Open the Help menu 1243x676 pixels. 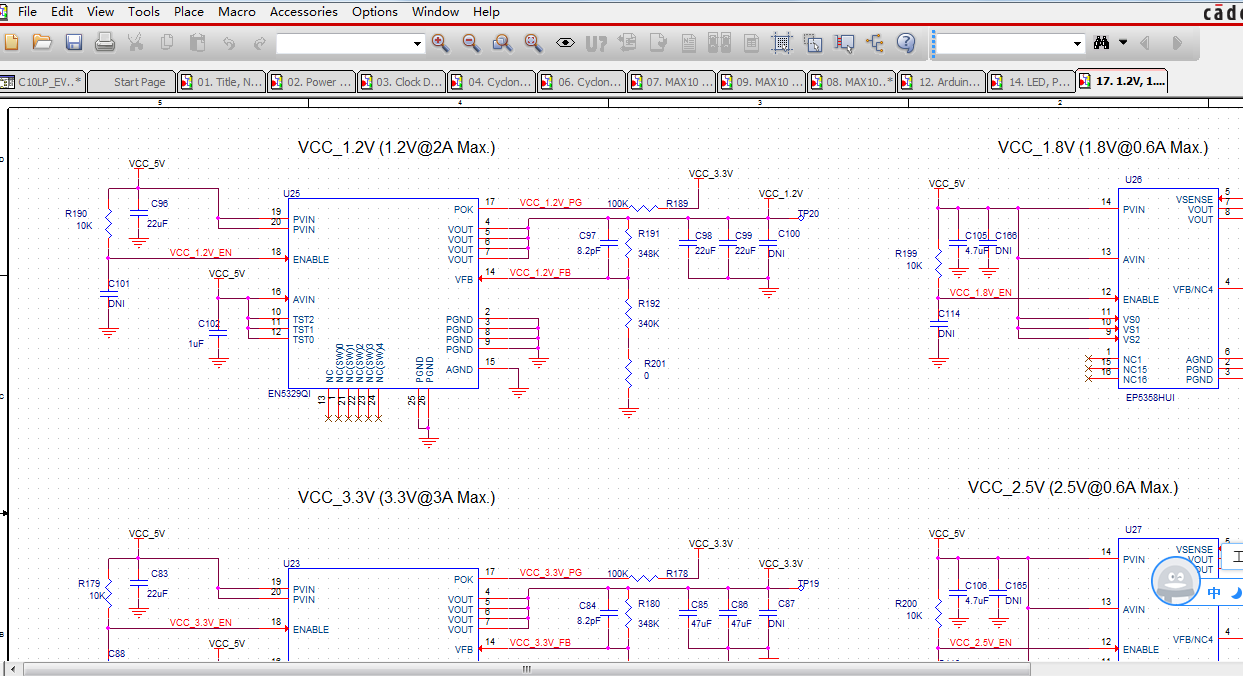click(x=486, y=12)
